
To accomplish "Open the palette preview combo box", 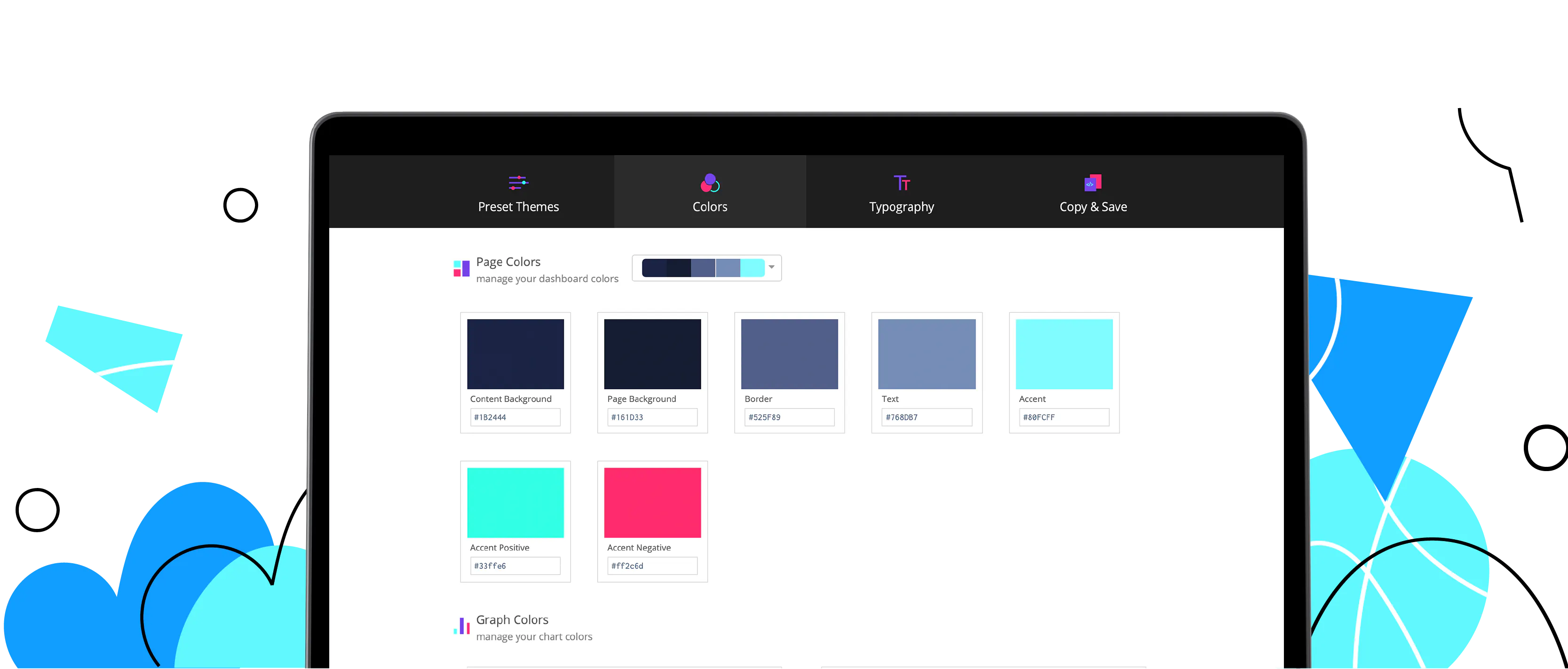I will click(703, 268).
